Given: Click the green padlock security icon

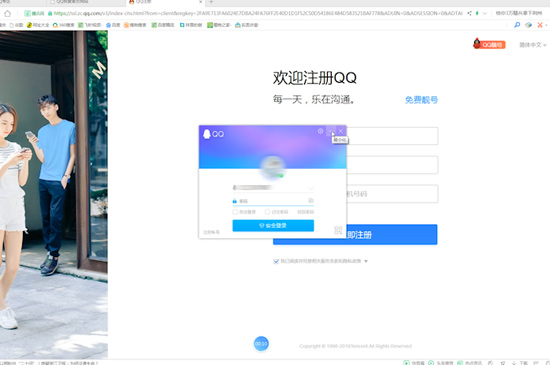Looking at the screenshot, I should coord(50,13).
